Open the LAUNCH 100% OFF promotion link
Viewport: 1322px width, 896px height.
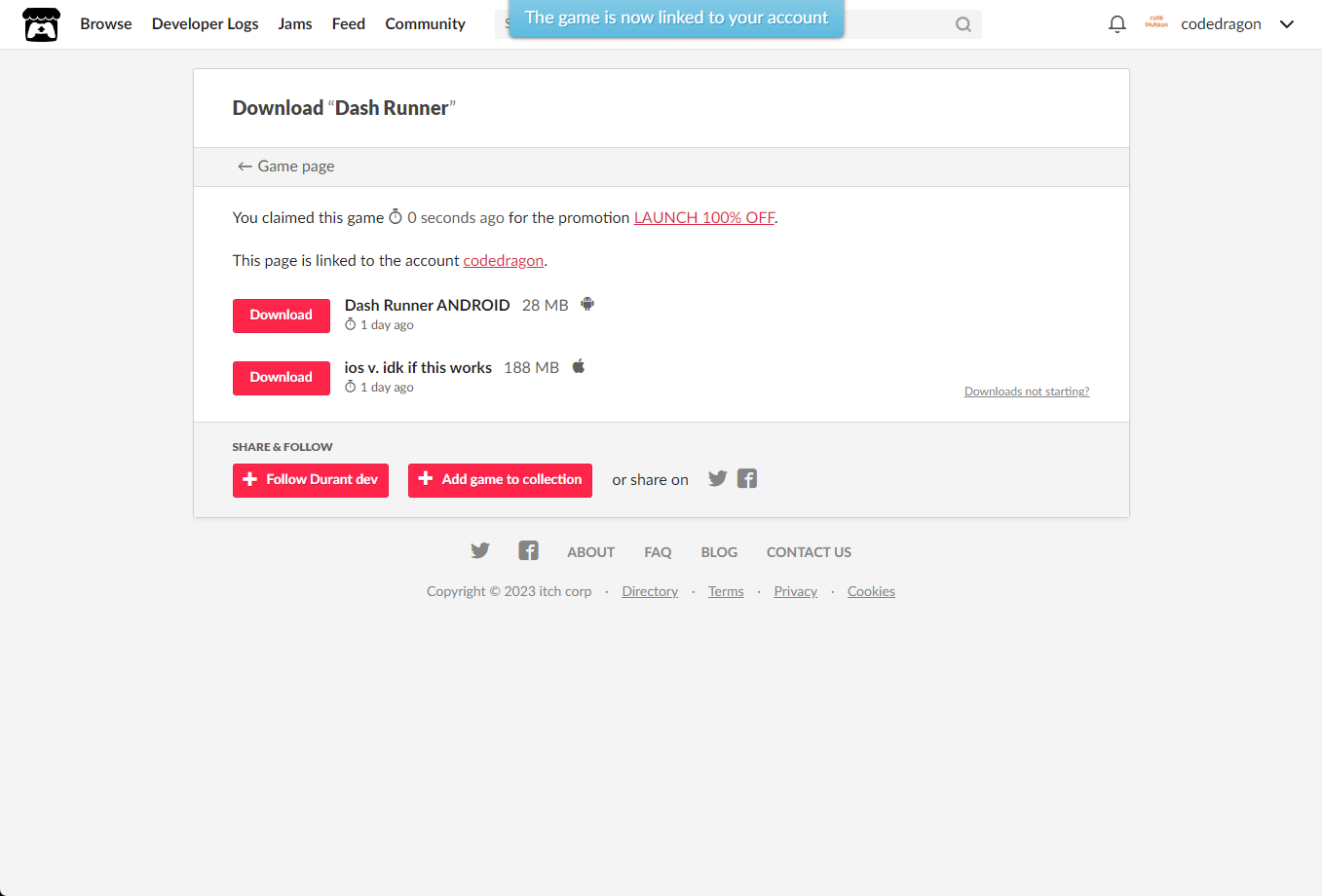704,217
